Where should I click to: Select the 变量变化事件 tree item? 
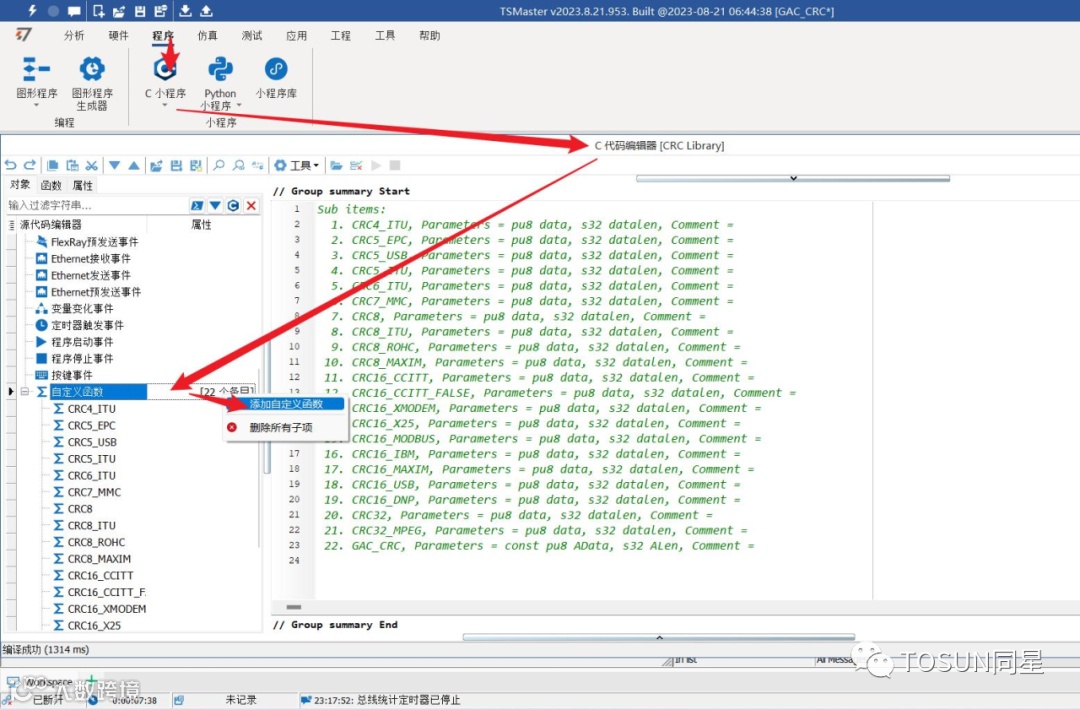tap(82, 309)
